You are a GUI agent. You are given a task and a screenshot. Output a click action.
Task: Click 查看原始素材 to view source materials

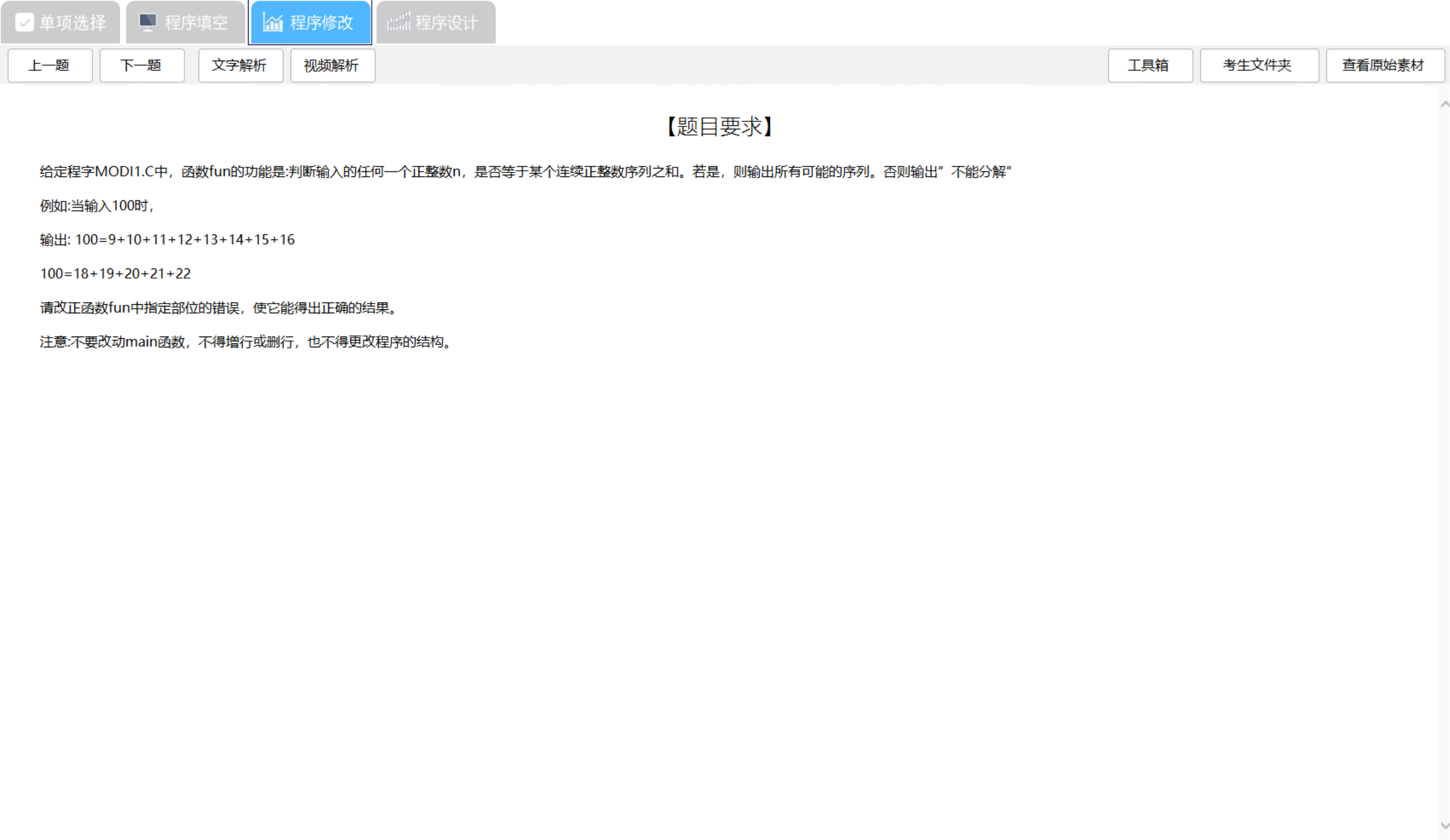tap(1384, 66)
